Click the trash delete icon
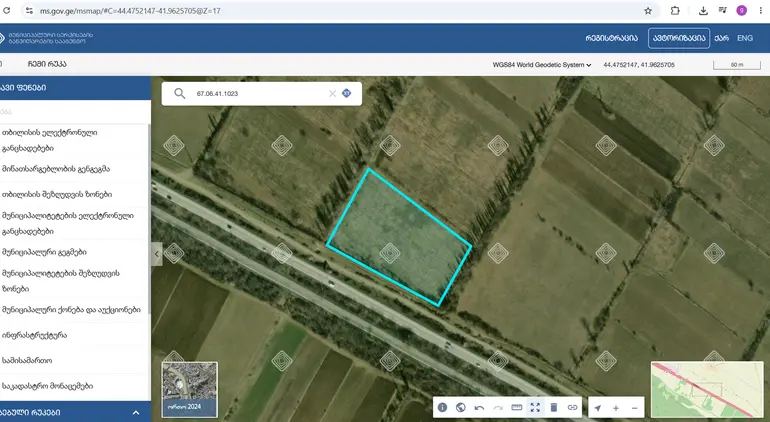 point(554,407)
